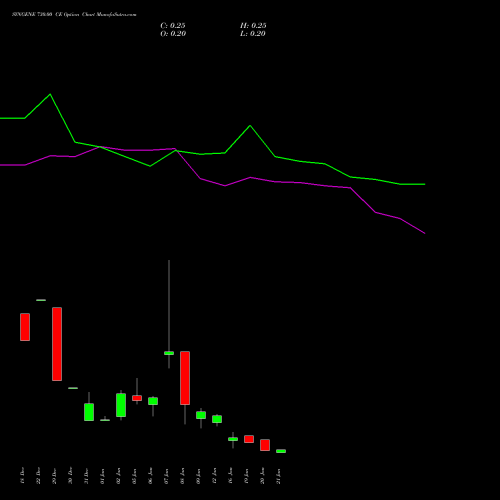Click the high value H: 0.25

click(x=253, y=26)
